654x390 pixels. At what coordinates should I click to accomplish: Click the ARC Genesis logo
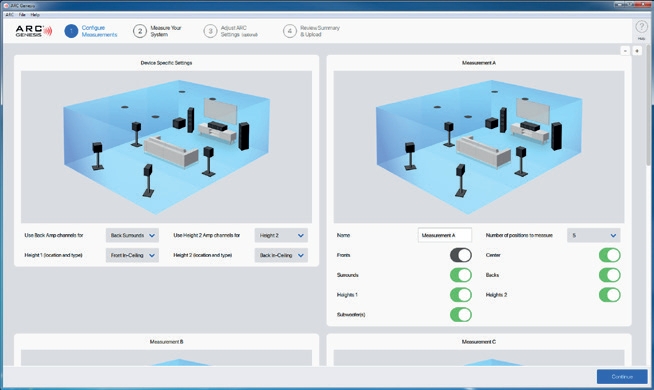[34, 31]
